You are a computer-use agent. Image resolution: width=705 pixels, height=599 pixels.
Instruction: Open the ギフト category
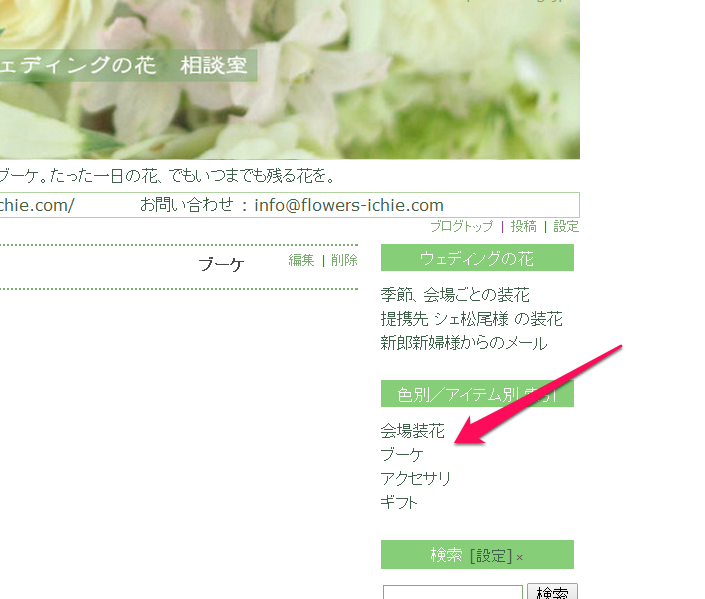tap(399, 502)
